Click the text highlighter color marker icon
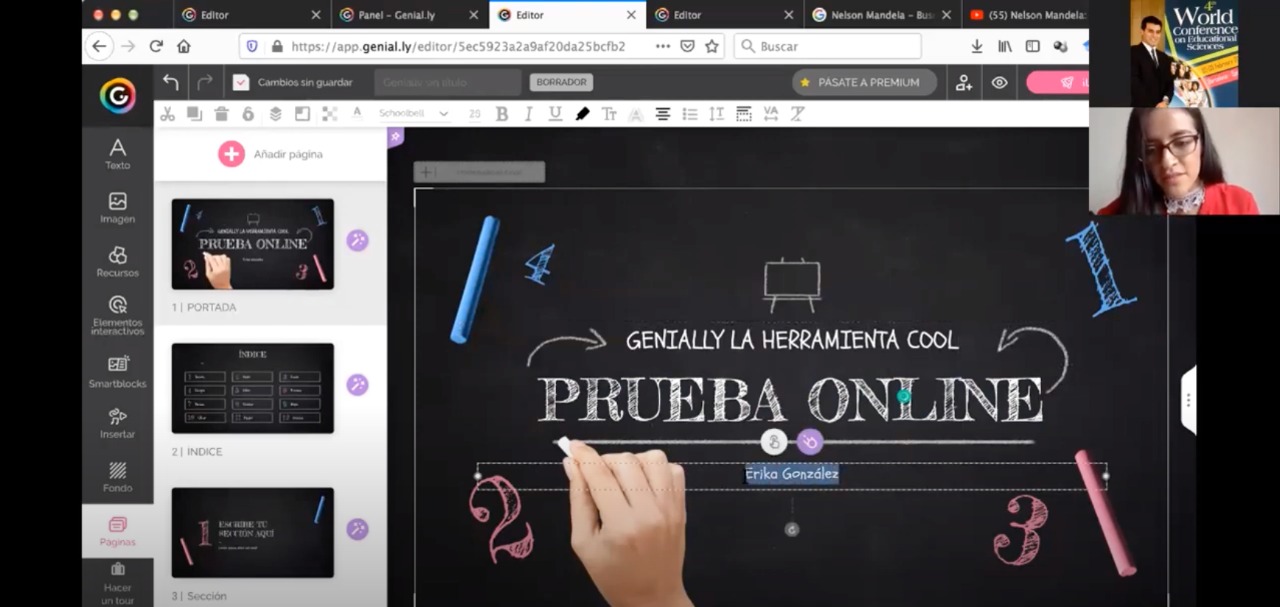Image resolution: width=1280 pixels, height=607 pixels. click(583, 113)
